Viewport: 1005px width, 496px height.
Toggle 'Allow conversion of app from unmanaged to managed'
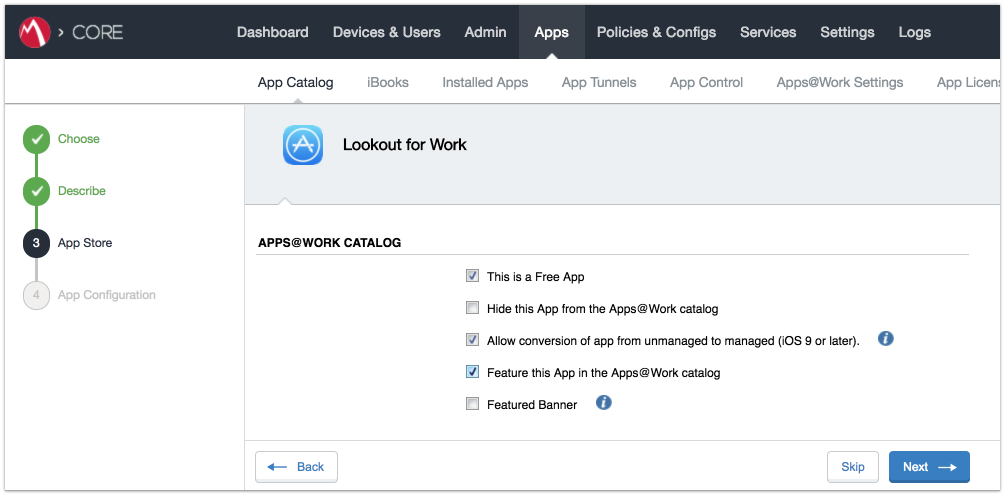(472, 340)
